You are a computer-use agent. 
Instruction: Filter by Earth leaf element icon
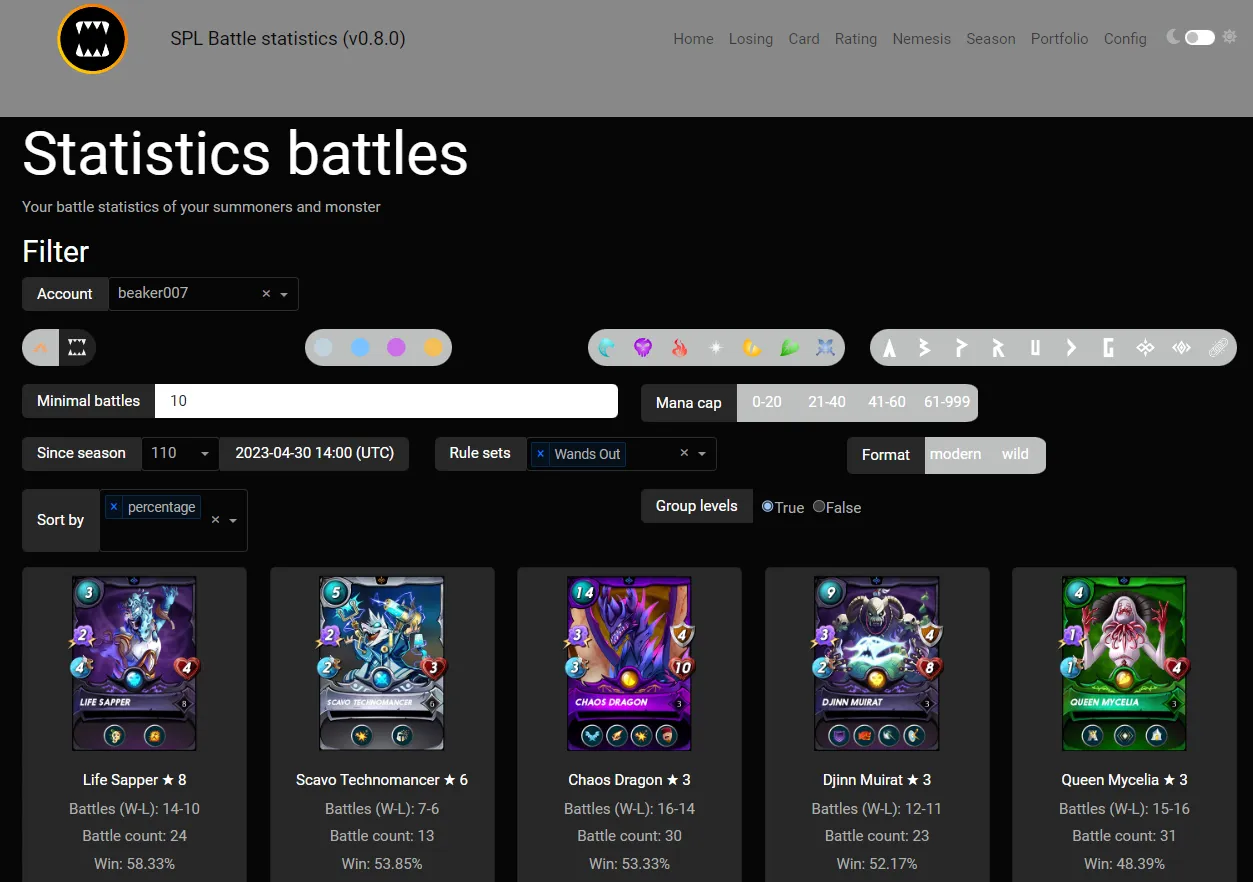pyautogui.click(x=789, y=347)
